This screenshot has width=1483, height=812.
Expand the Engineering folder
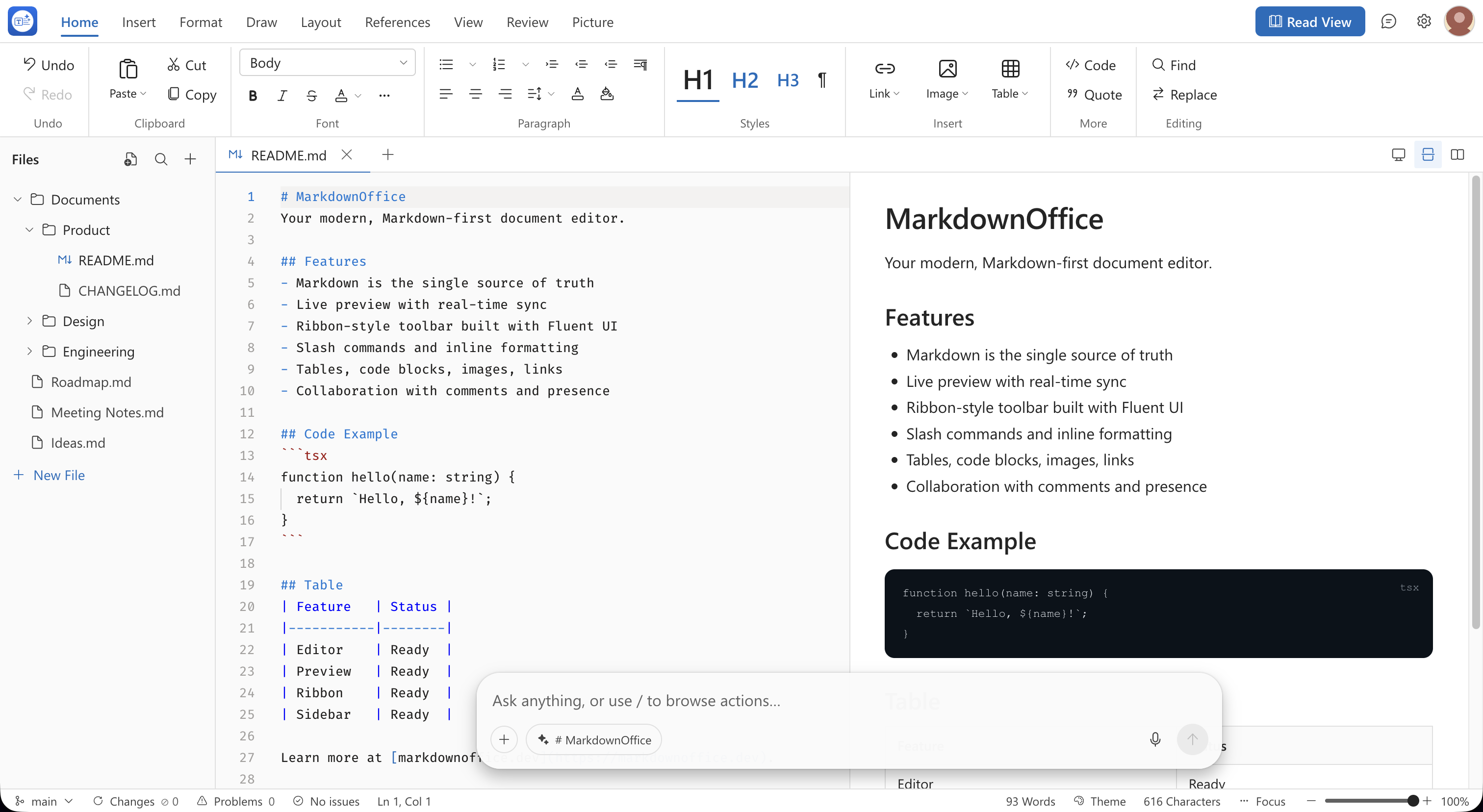click(x=29, y=351)
